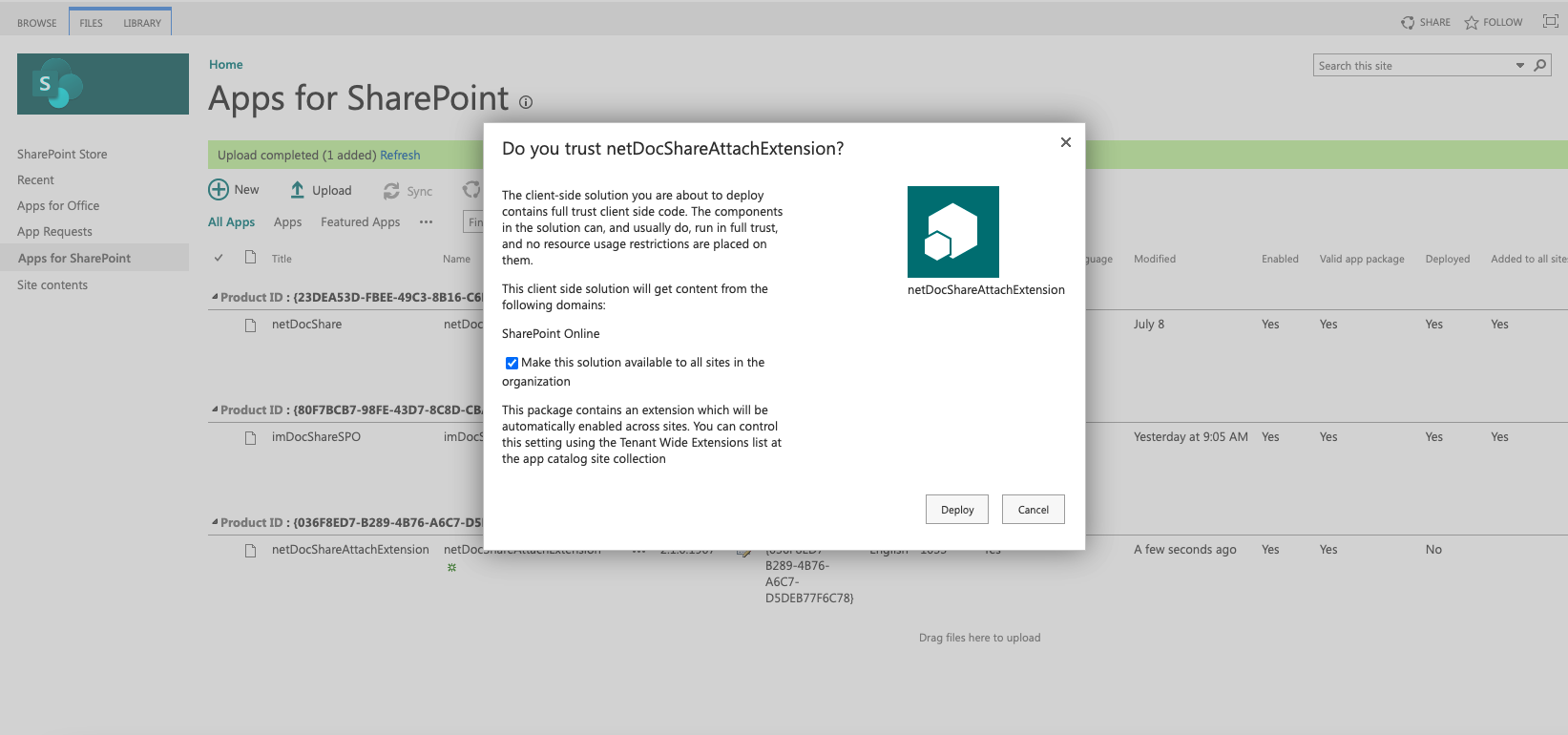Image resolution: width=1568 pixels, height=735 pixels.
Task: Click the info icon next to page title
Action: pyautogui.click(x=526, y=102)
